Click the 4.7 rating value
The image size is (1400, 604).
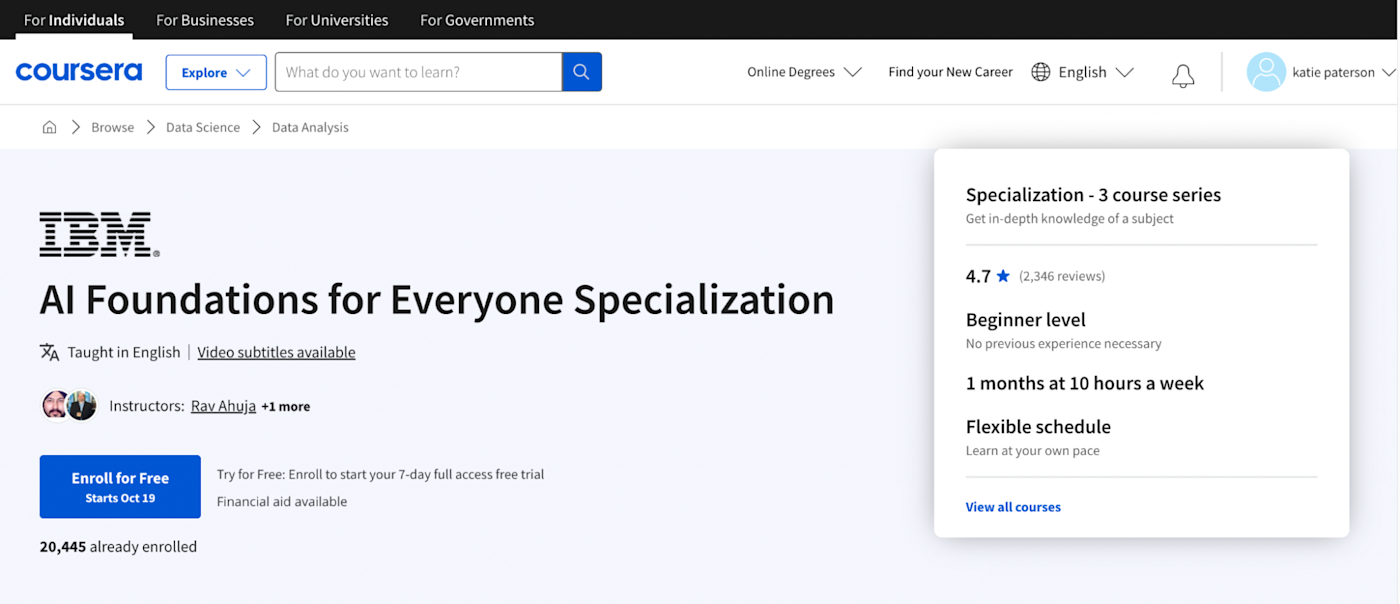pyautogui.click(x=978, y=276)
